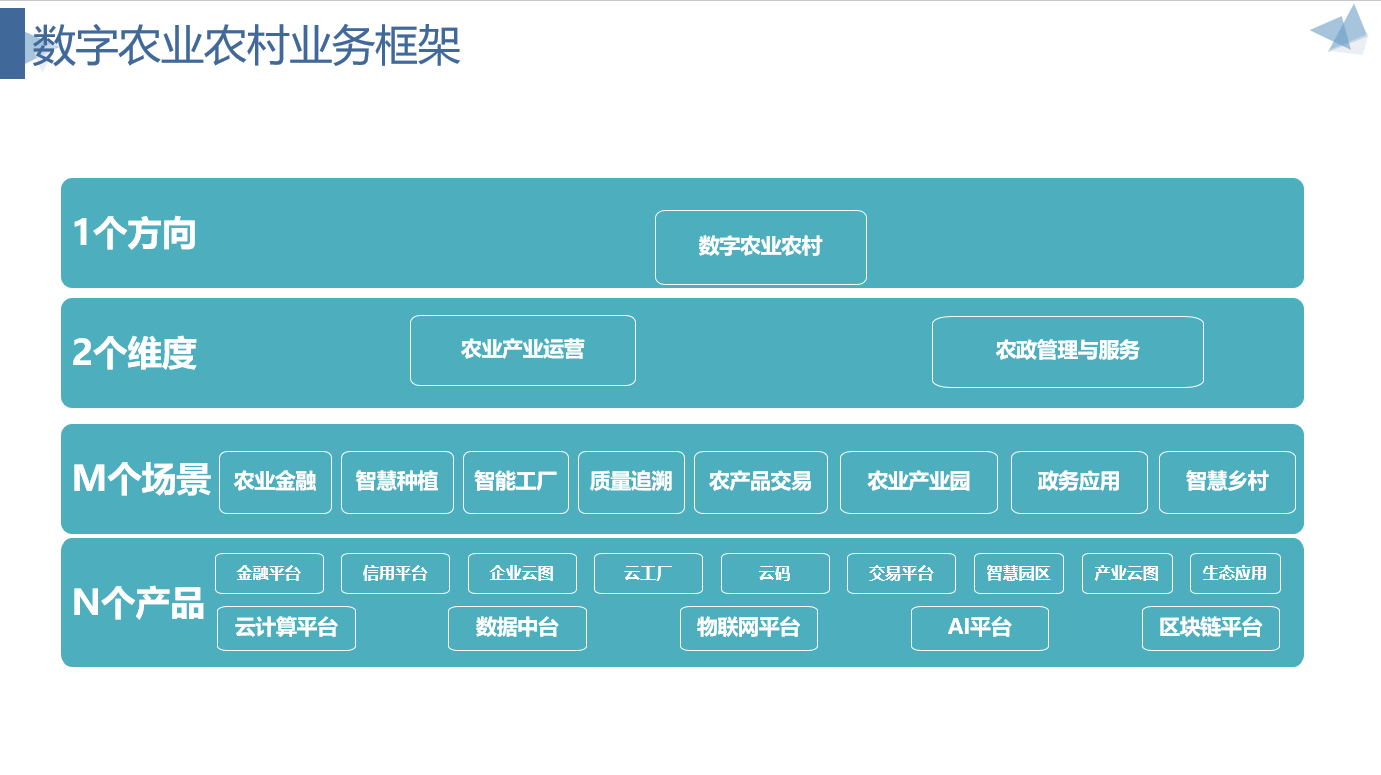The width and height of the screenshot is (1381, 775).
Task: Click the 金融平台 product box
Action: 269,573
